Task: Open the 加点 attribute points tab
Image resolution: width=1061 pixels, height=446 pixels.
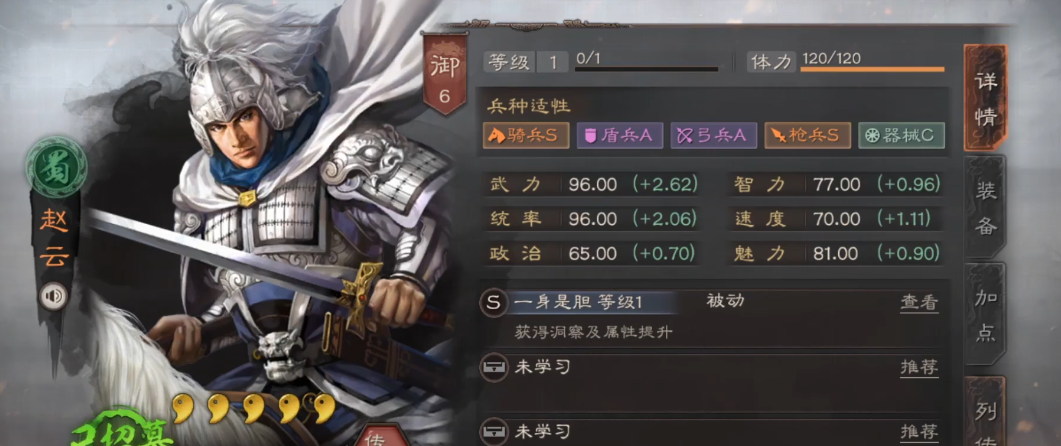Action: point(985,315)
